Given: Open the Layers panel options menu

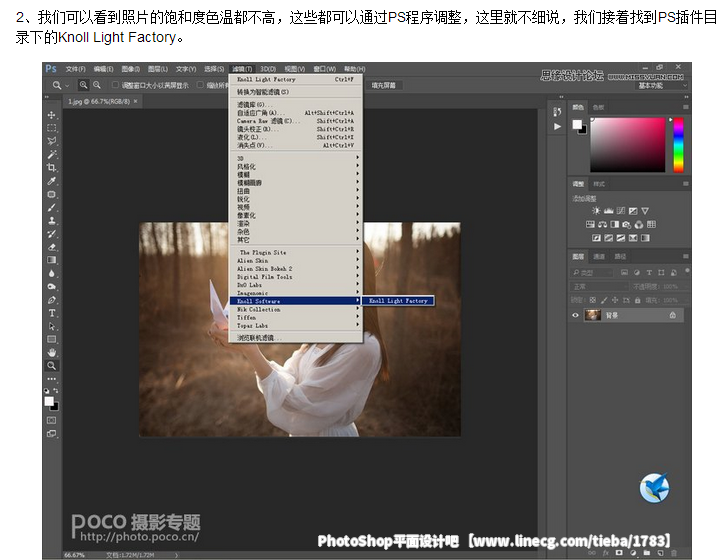Looking at the screenshot, I should tap(686, 256).
